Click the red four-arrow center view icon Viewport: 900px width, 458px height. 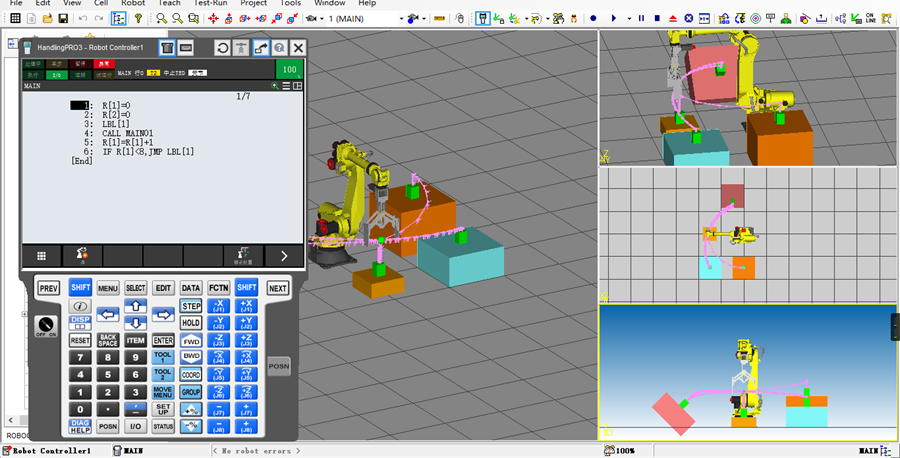coord(214,18)
